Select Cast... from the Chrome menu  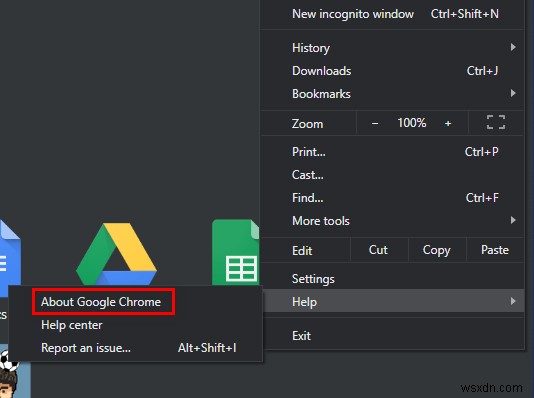pyautogui.click(x=392, y=175)
